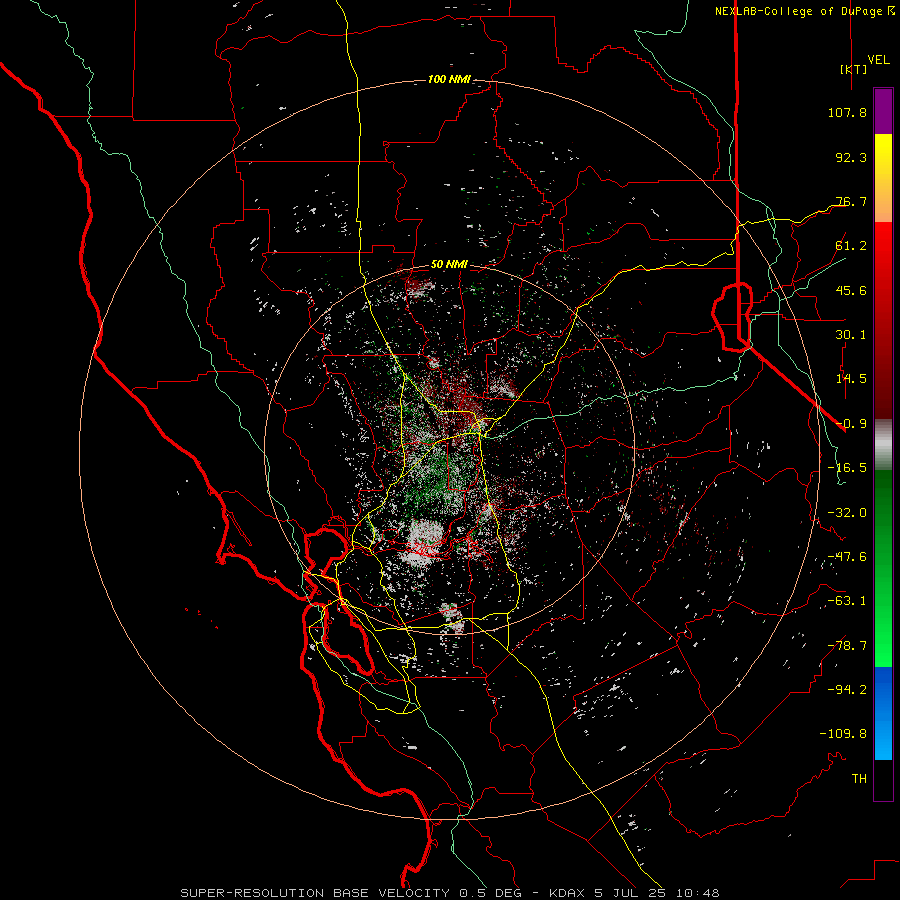Viewport: 900px width, 900px height.
Task: Click the VEL legend title
Action: (x=879, y=60)
